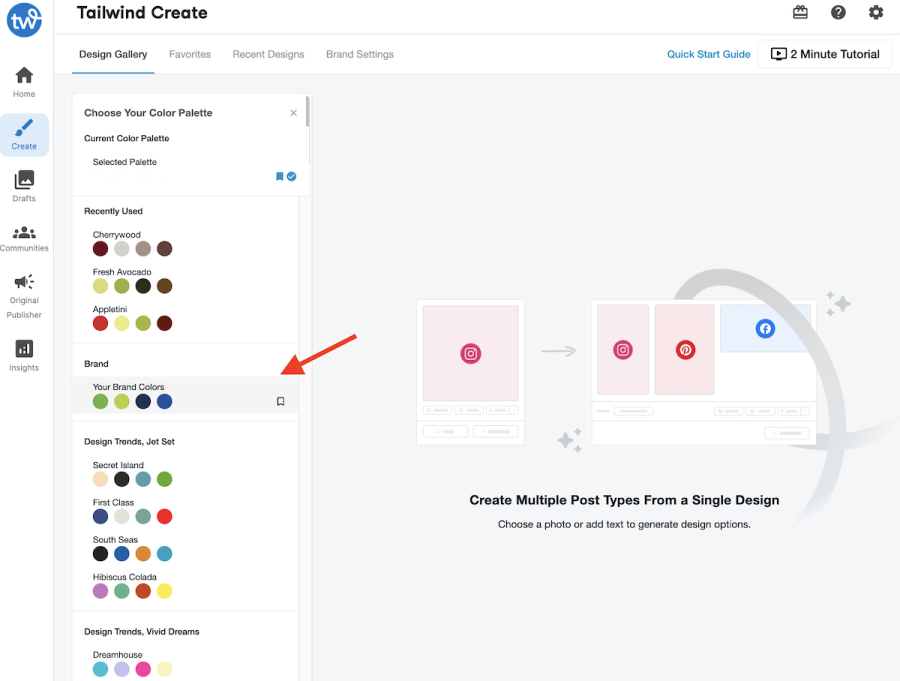
Task: Pick the navy swatch in Your Brand Colors
Action: (x=143, y=401)
